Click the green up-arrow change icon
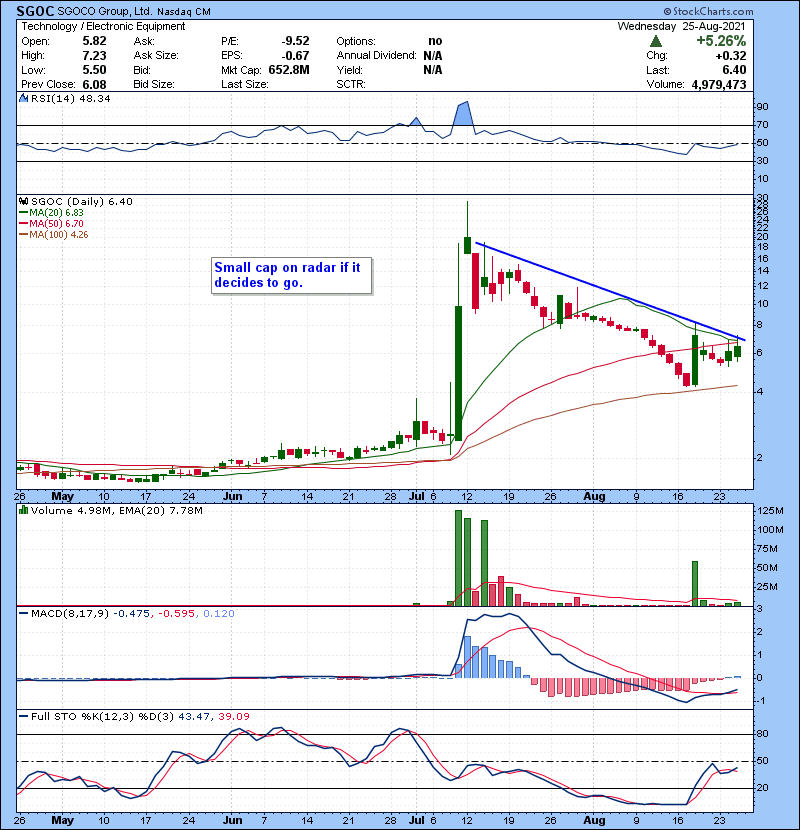The height and width of the screenshot is (830, 800). click(x=655, y=41)
